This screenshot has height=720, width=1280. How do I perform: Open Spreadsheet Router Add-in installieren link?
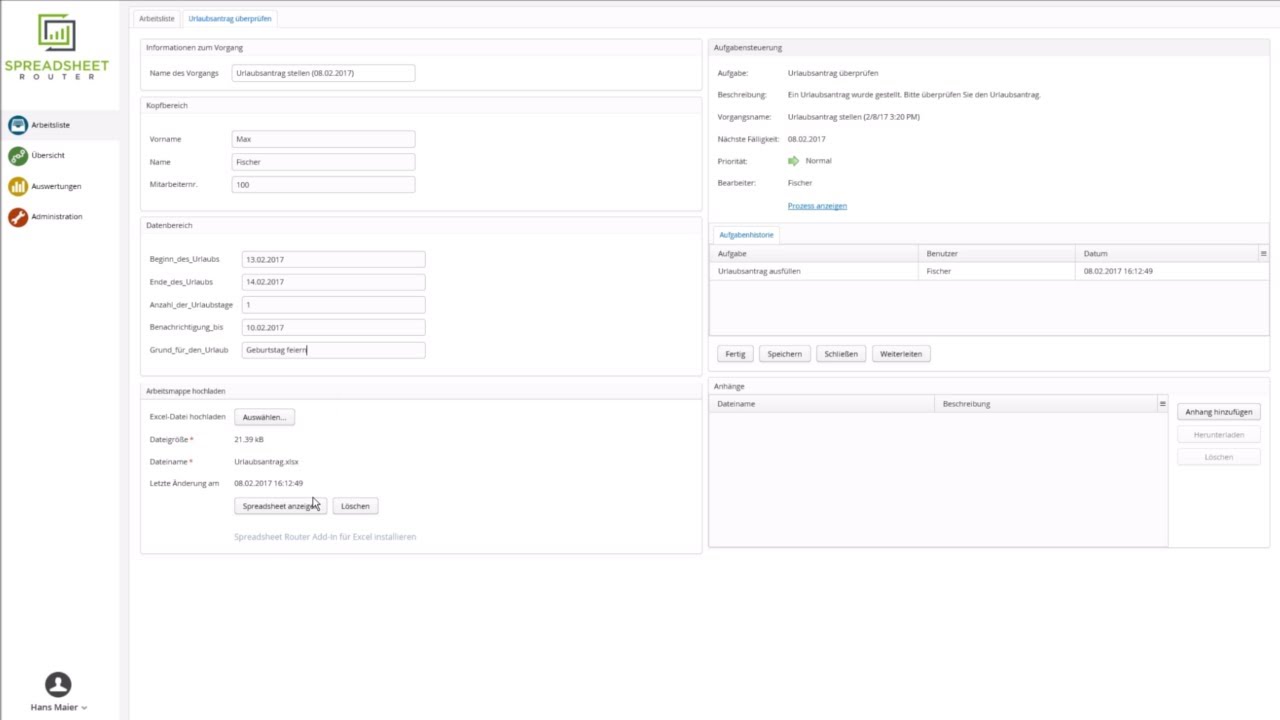click(325, 537)
